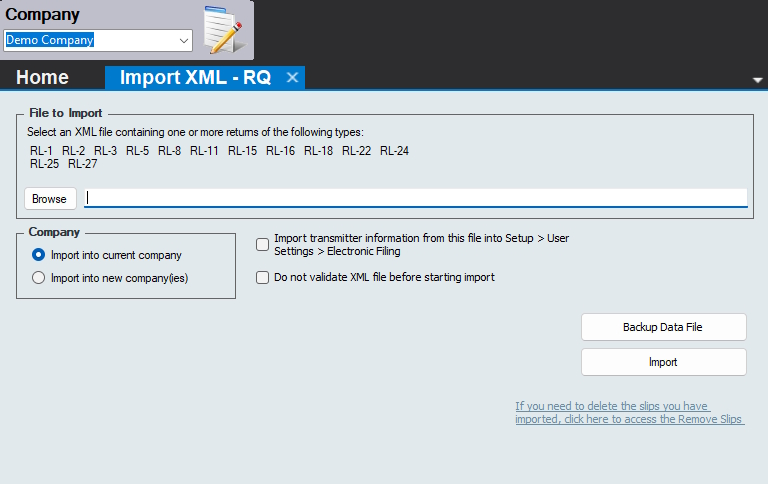Enable Import transmitter information checkbox
Viewport: 768px width, 484px height.
263,244
